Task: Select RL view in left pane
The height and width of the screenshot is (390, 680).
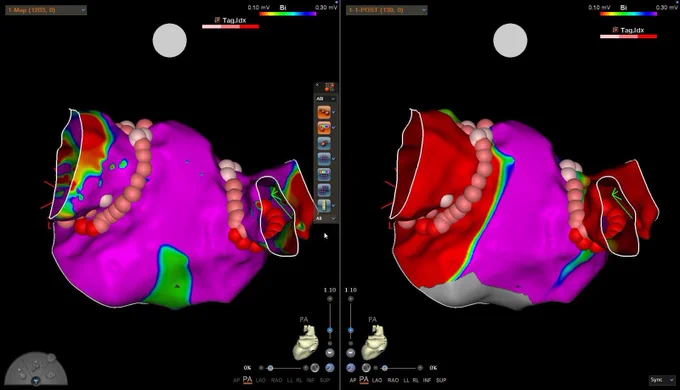Action: tap(299, 380)
